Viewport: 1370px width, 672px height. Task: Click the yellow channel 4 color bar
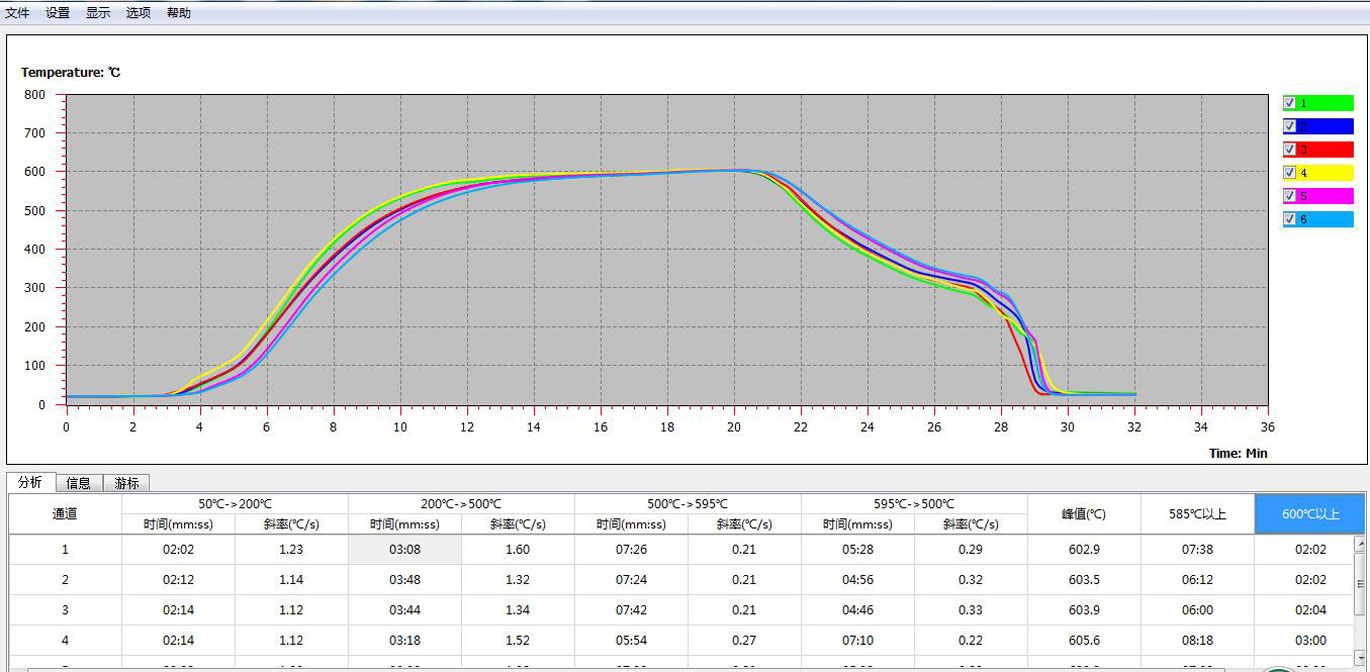(x=1326, y=173)
